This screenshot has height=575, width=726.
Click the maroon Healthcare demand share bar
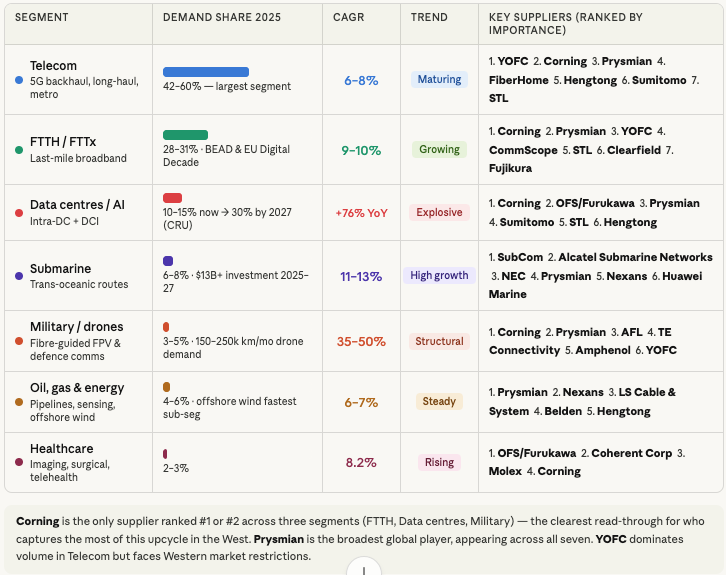165,454
